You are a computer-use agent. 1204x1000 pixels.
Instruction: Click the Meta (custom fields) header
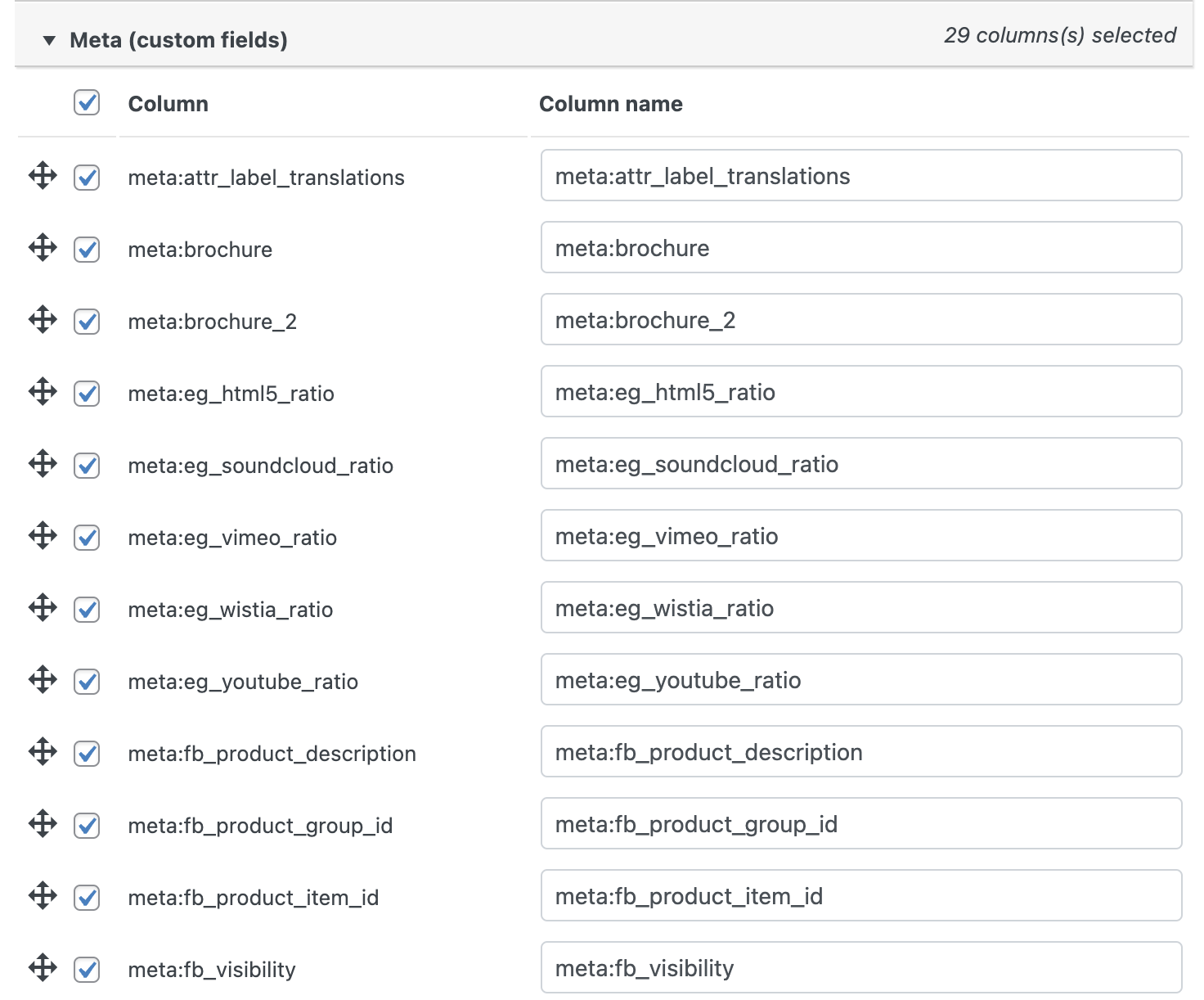(x=178, y=38)
